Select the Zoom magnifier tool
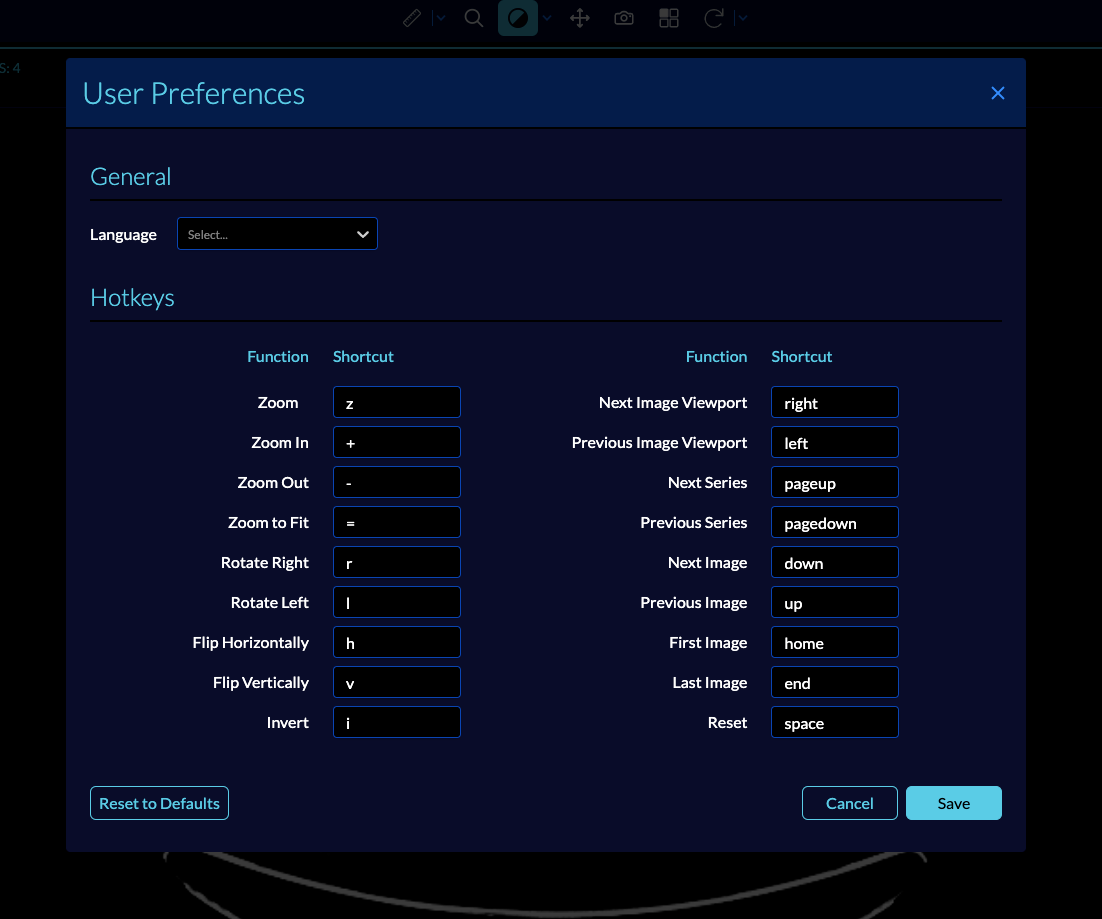Image resolution: width=1102 pixels, height=919 pixels. click(473, 17)
